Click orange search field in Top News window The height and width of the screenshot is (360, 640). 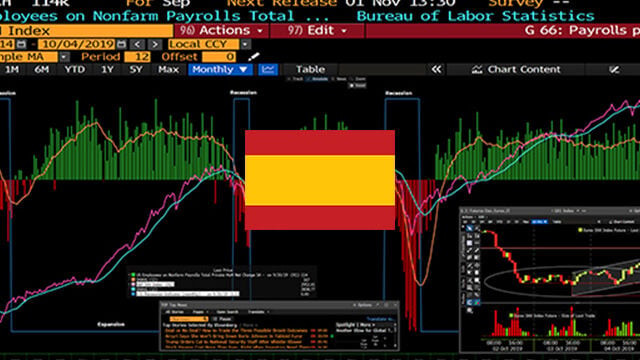point(189,319)
